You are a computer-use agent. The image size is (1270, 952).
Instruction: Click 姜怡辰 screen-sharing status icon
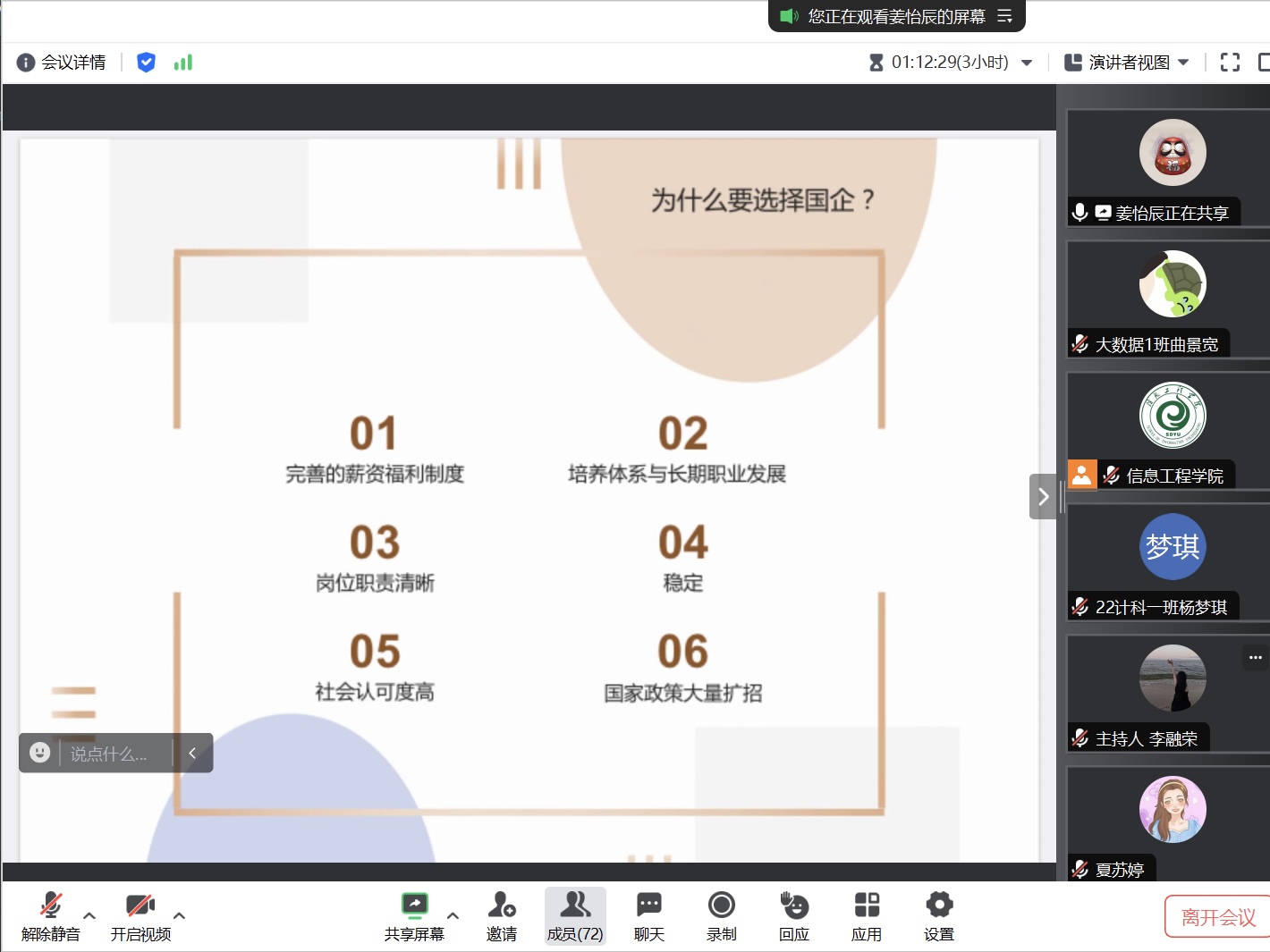[1103, 213]
